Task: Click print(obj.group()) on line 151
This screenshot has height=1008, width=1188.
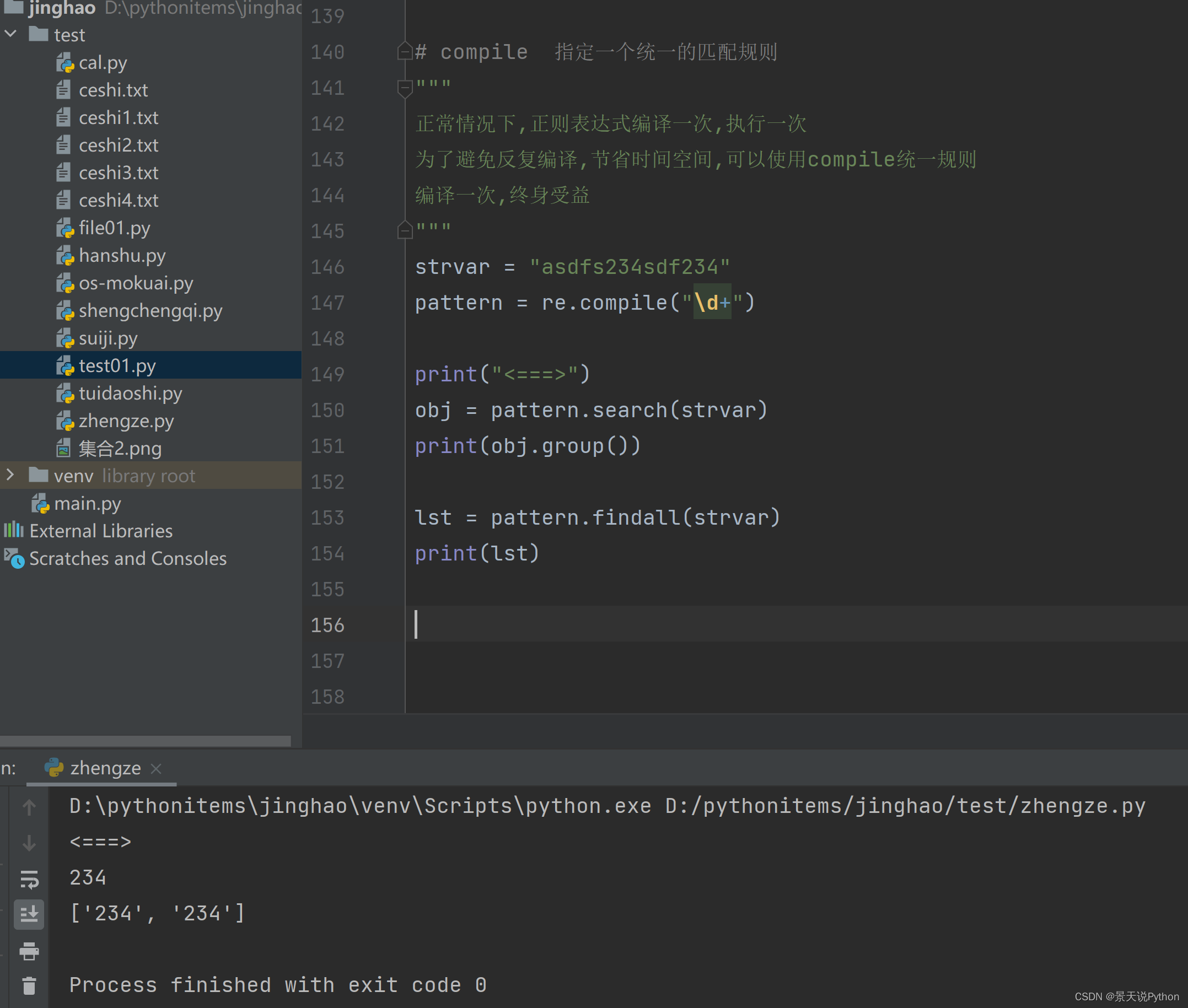Action: [x=528, y=446]
